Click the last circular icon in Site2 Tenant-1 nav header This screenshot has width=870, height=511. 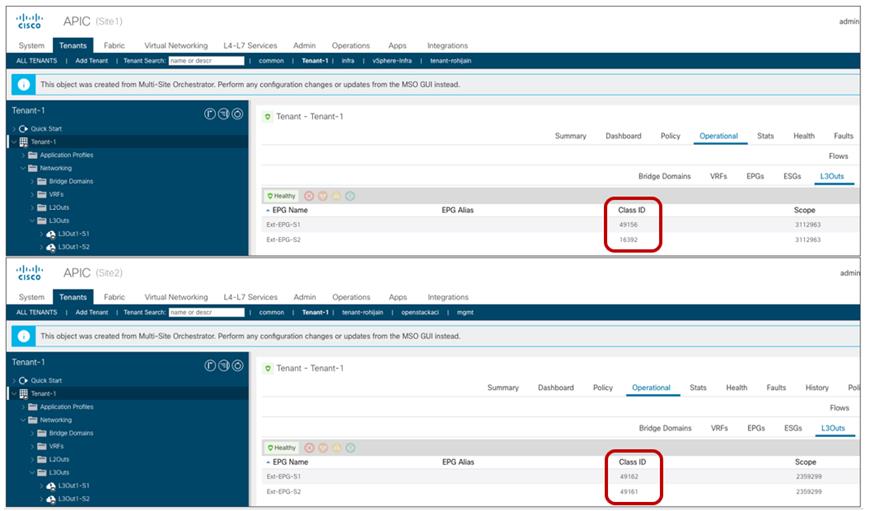[237, 365]
